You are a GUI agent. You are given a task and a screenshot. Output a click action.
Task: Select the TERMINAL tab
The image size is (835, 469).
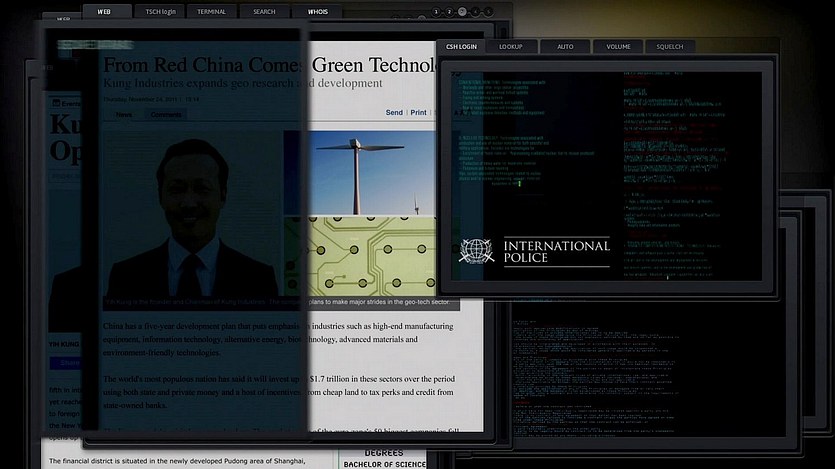pos(211,12)
